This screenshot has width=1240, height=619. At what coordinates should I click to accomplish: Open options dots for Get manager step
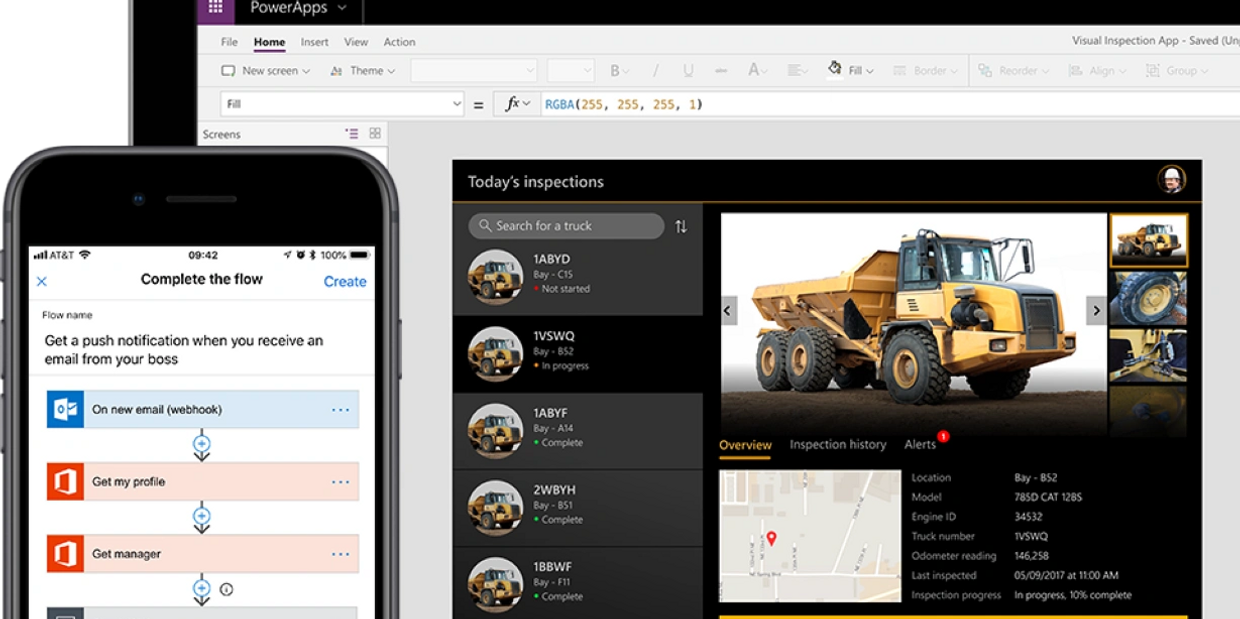point(341,554)
